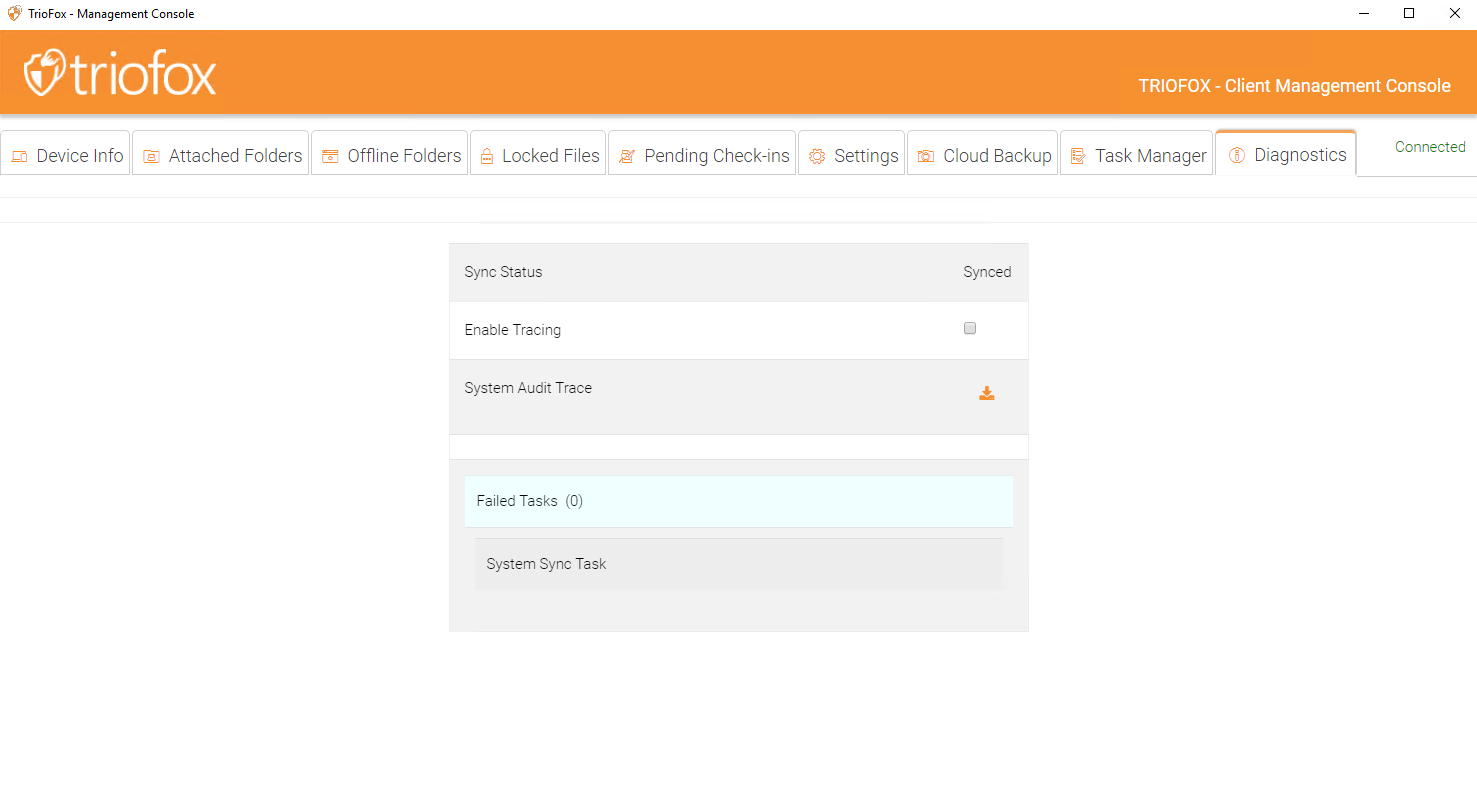Switch to the Attached Folders tab
The height and width of the screenshot is (799, 1477).
[x=221, y=155]
